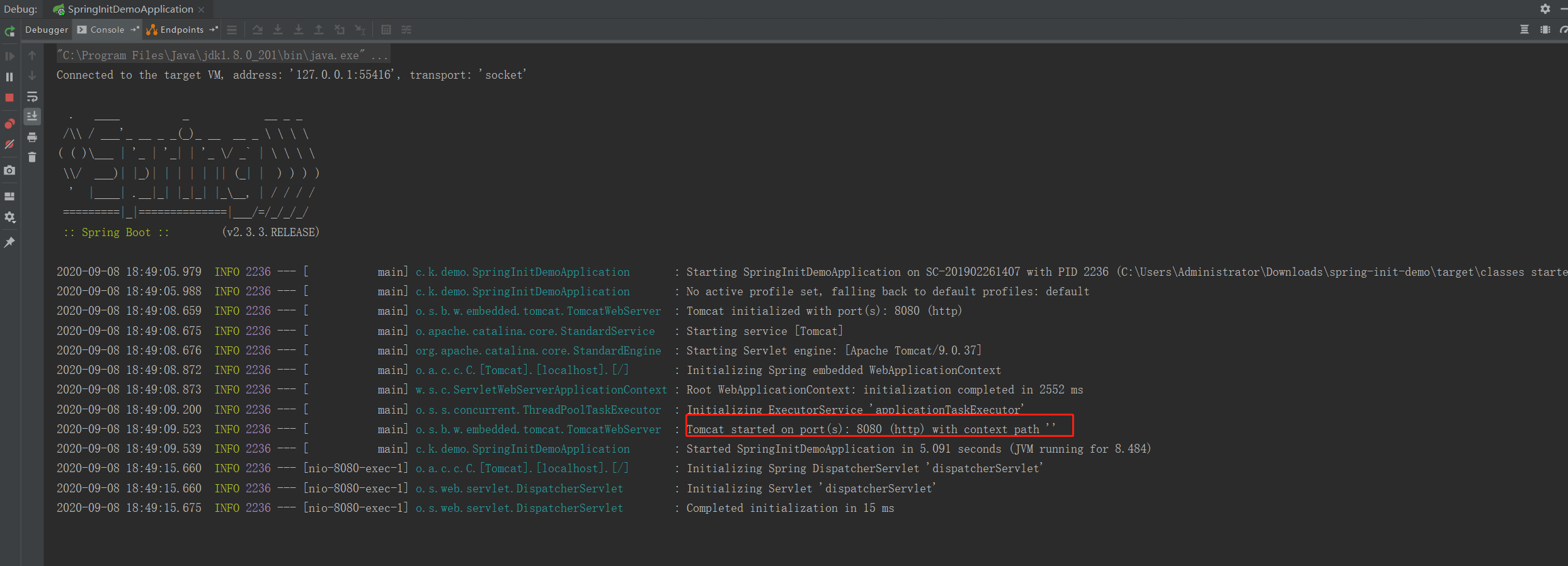Hide the Debug tool window (minimize dash)
Viewport: 1568px width, 566px height.
click(1564, 9)
